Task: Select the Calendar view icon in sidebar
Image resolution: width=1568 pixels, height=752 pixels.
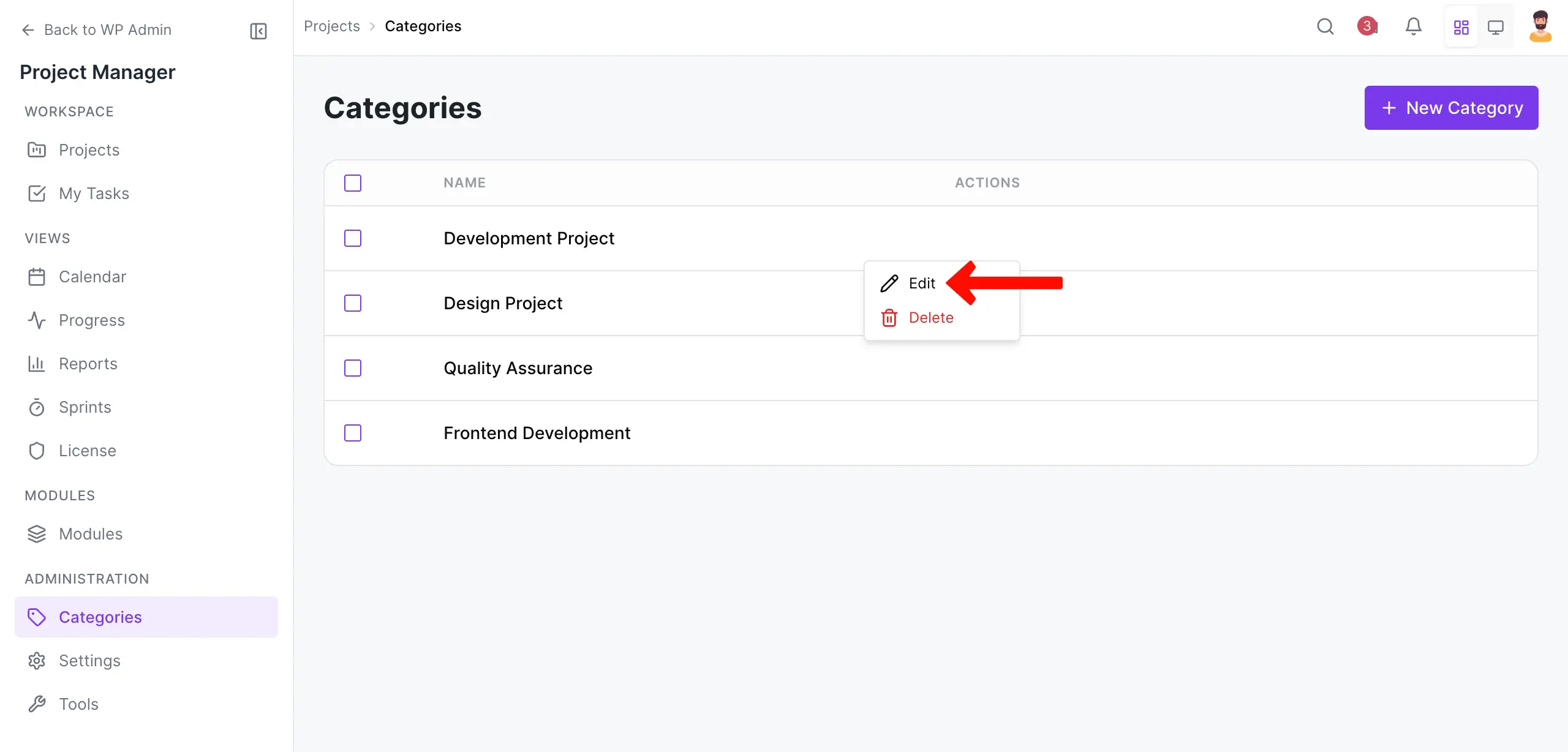Action: pyautogui.click(x=37, y=276)
